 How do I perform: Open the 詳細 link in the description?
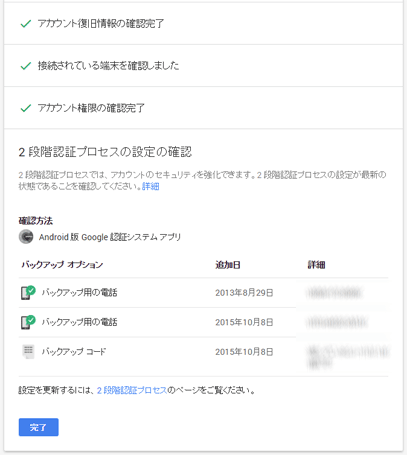[x=151, y=186]
